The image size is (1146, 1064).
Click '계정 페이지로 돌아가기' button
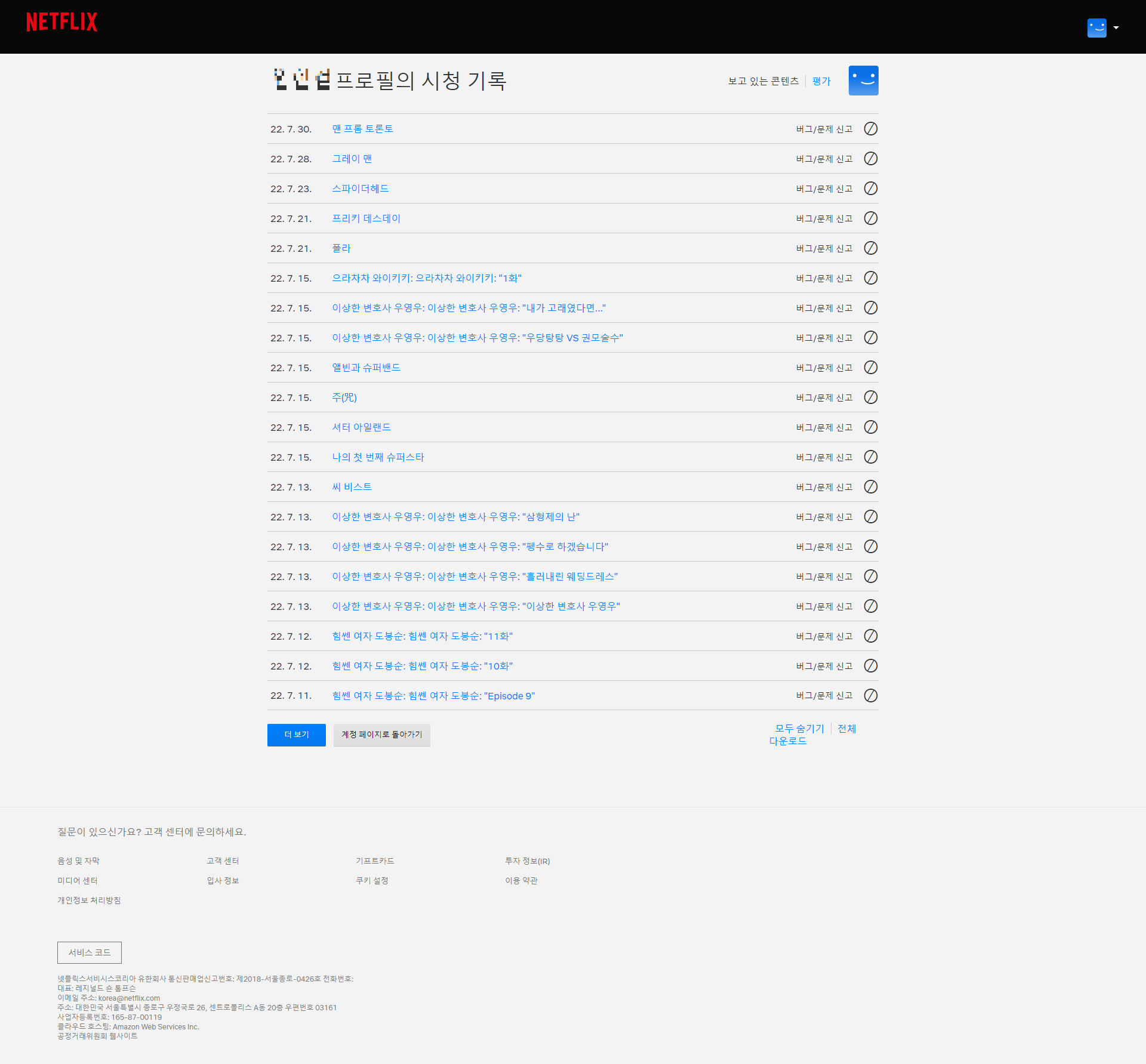381,735
